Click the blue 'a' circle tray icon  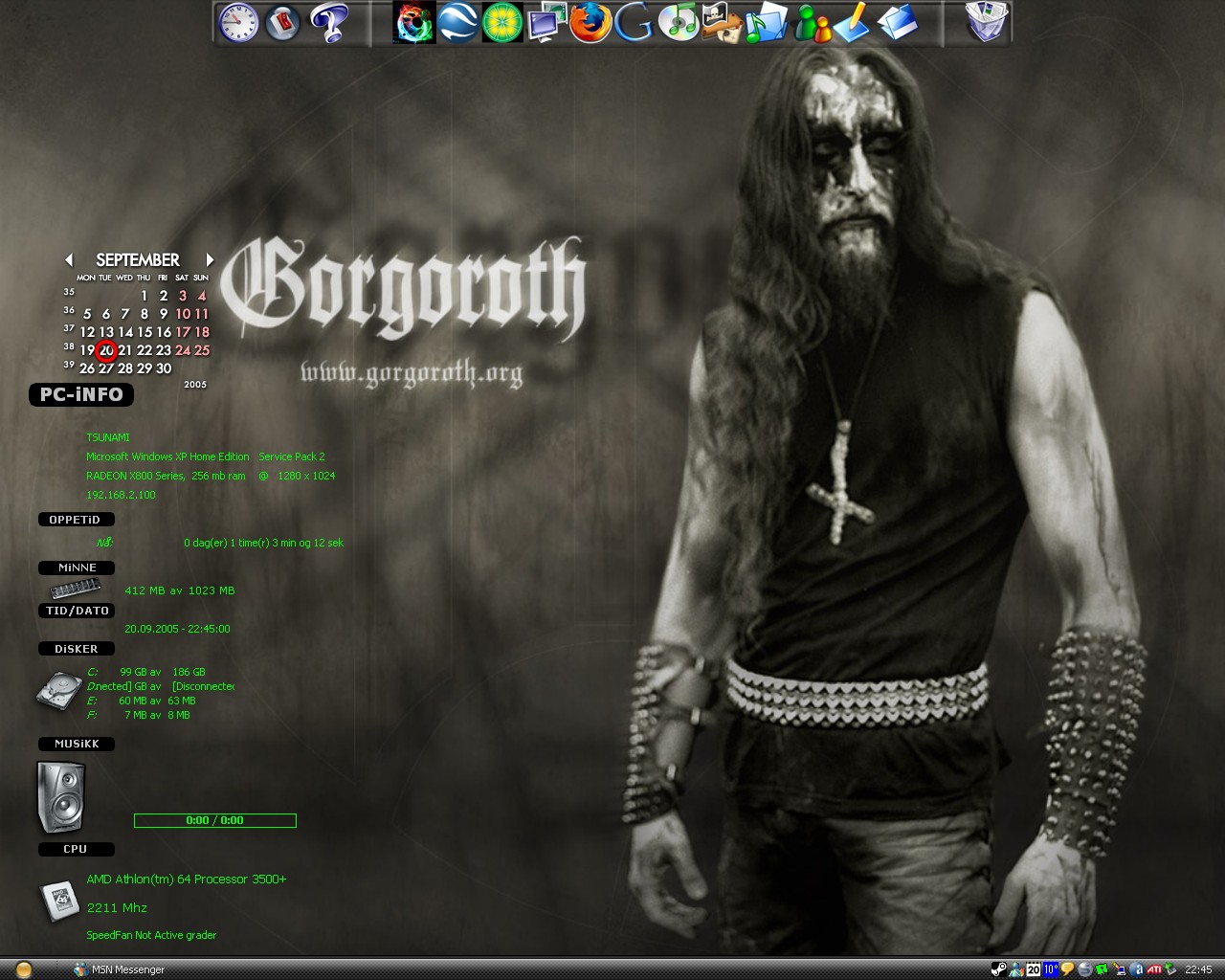pos(1138,969)
